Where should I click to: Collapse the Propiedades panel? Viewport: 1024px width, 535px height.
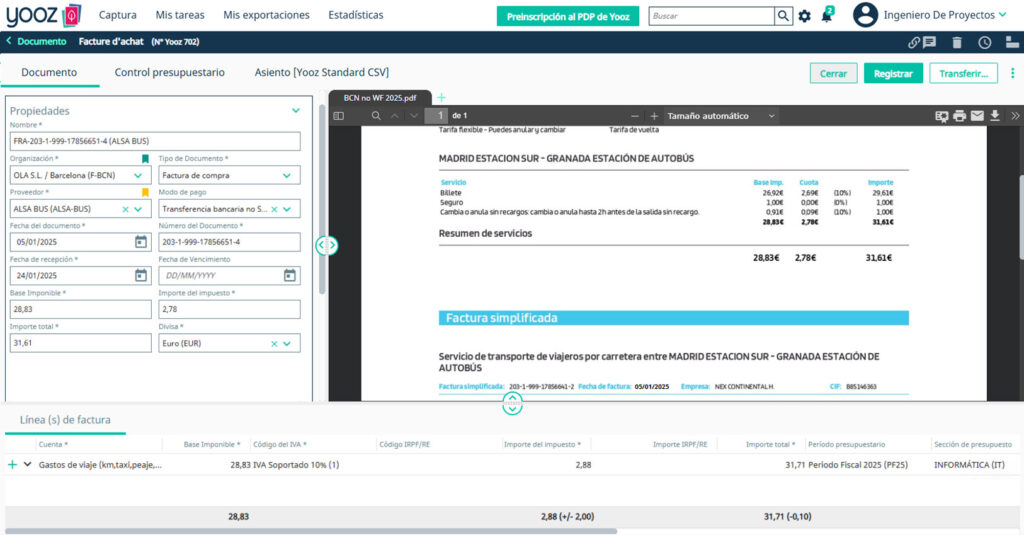(x=296, y=110)
